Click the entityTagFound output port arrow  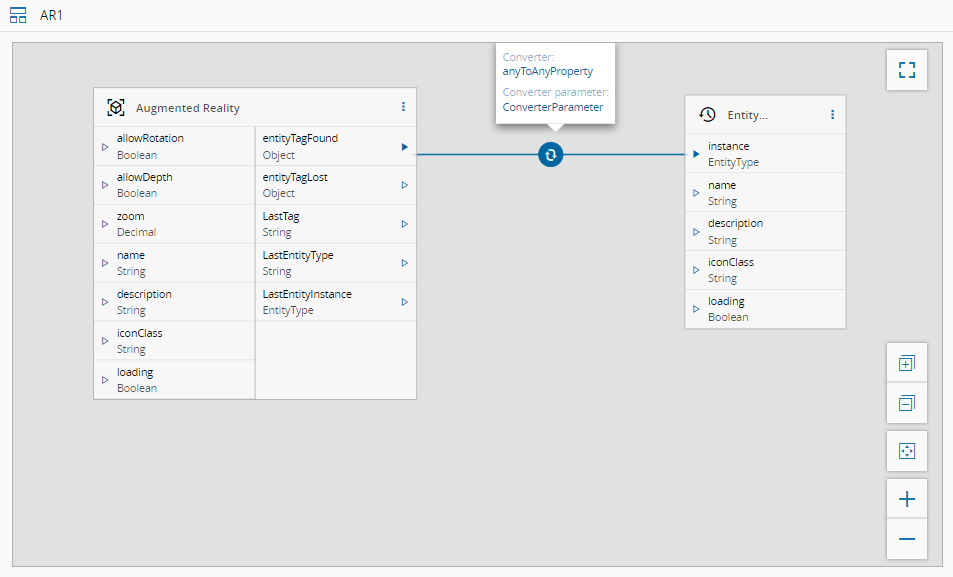(x=404, y=147)
